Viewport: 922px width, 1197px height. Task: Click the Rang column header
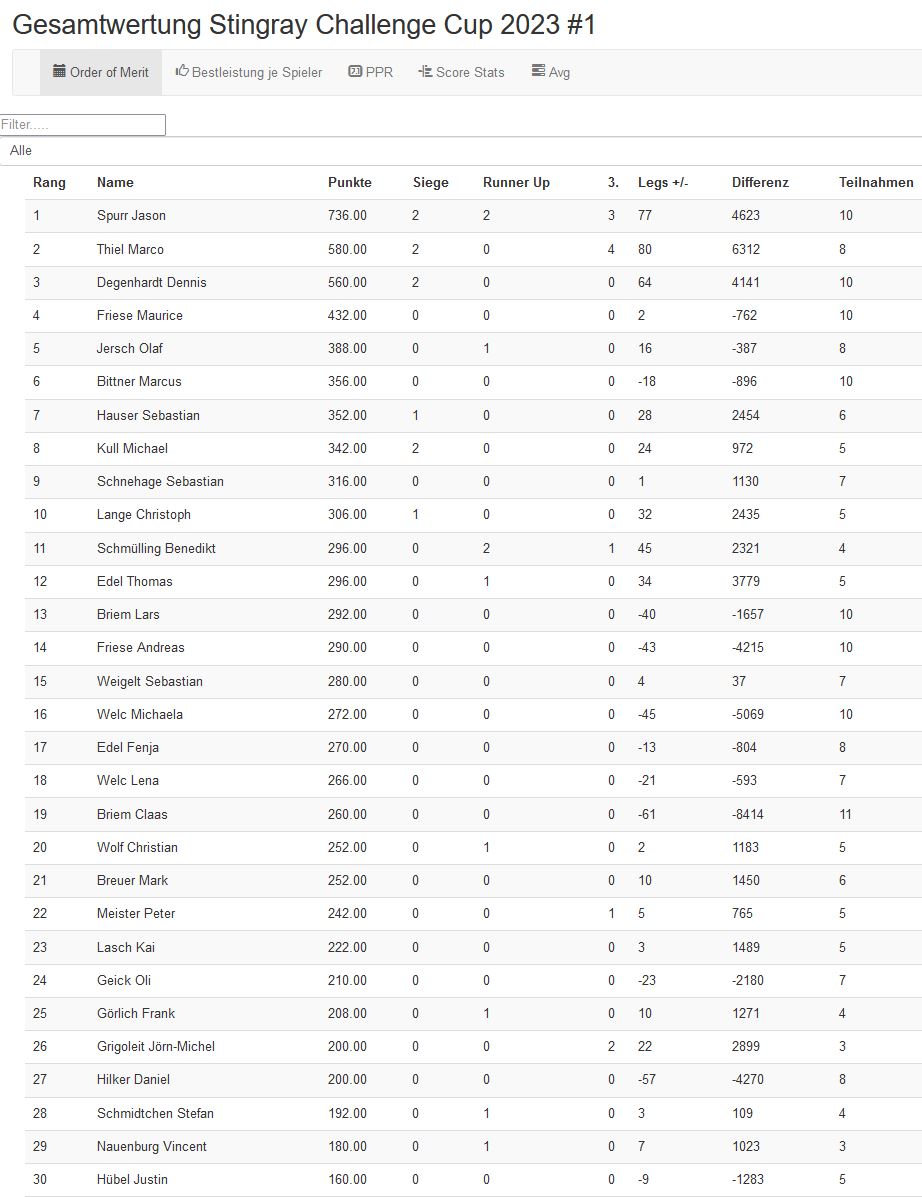[x=49, y=182]
